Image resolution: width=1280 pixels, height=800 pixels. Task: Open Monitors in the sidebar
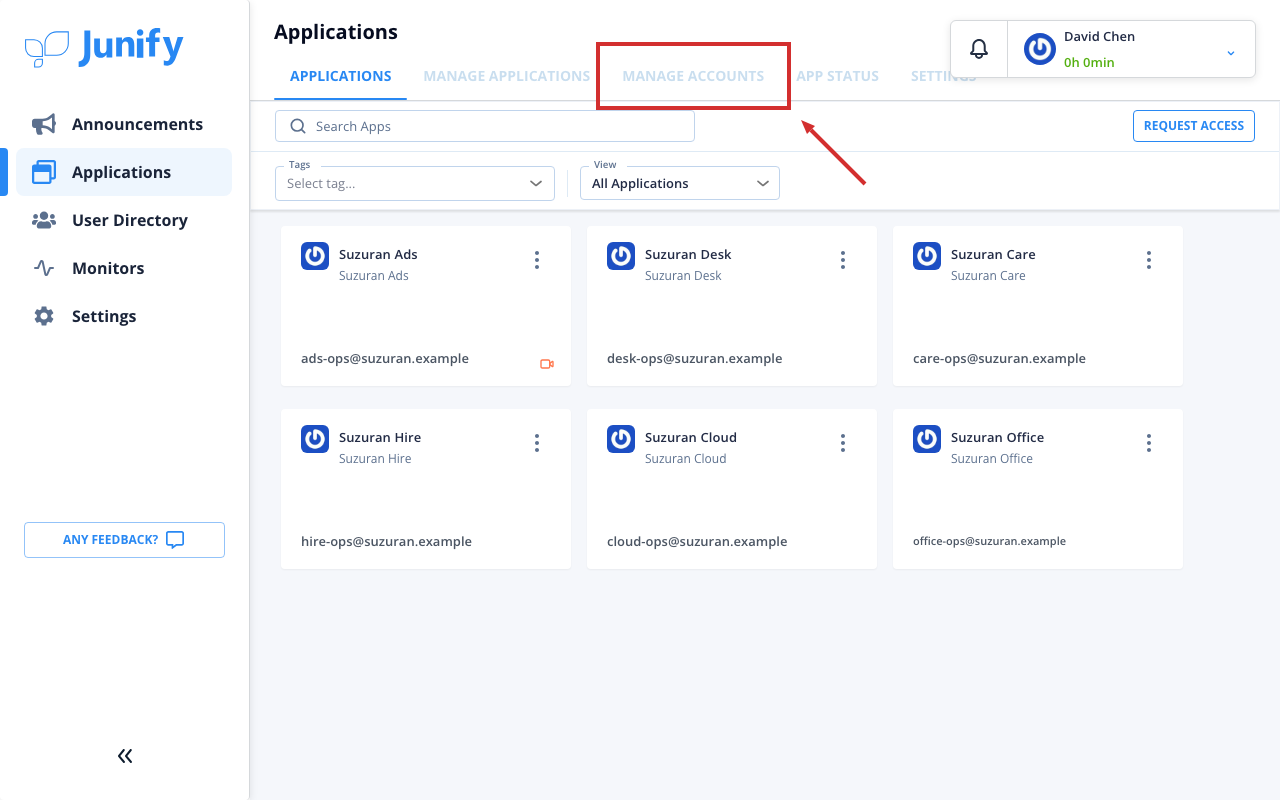(124, 268)
